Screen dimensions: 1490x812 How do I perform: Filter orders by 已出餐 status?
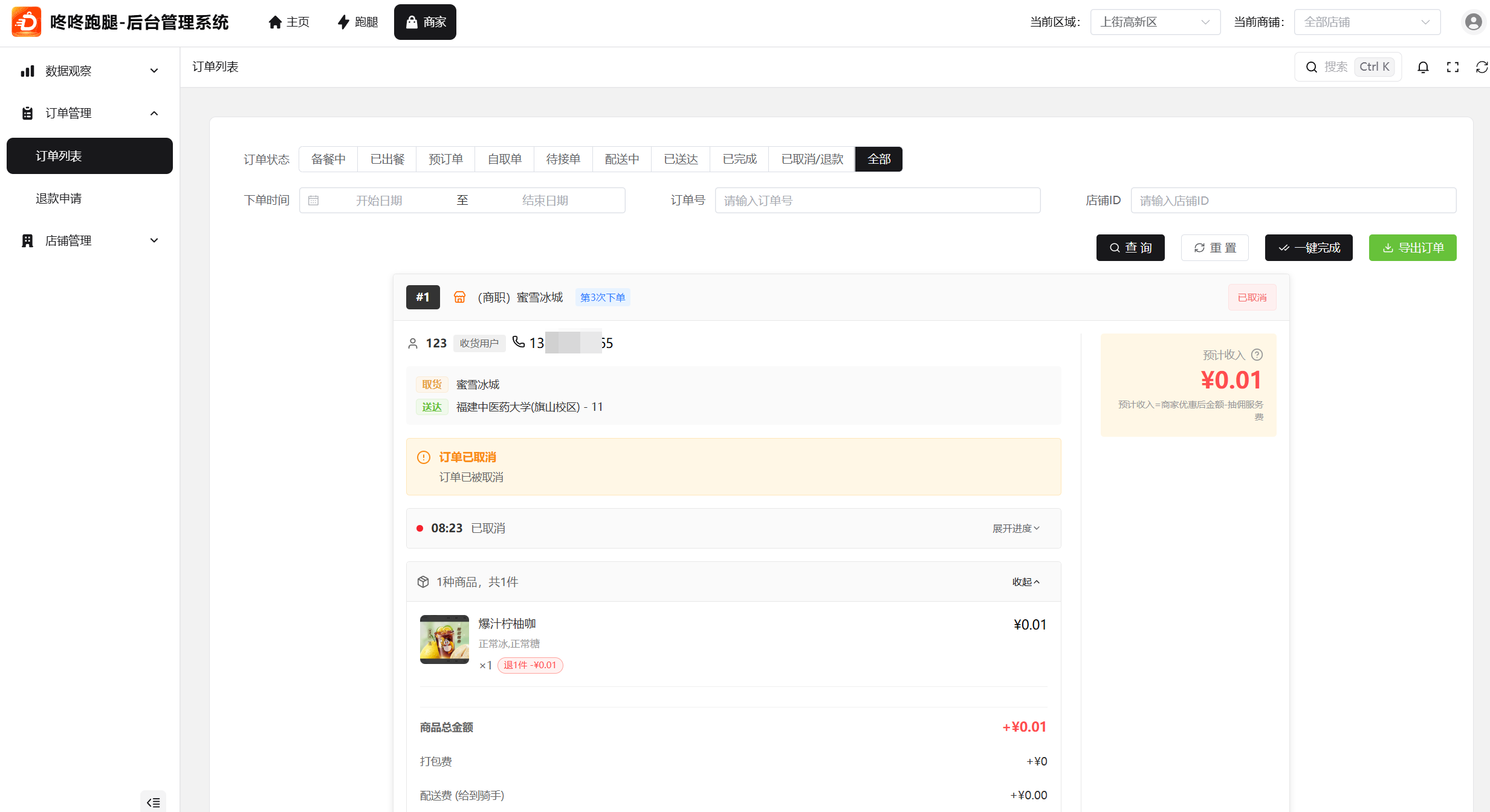tap(387, 159)
